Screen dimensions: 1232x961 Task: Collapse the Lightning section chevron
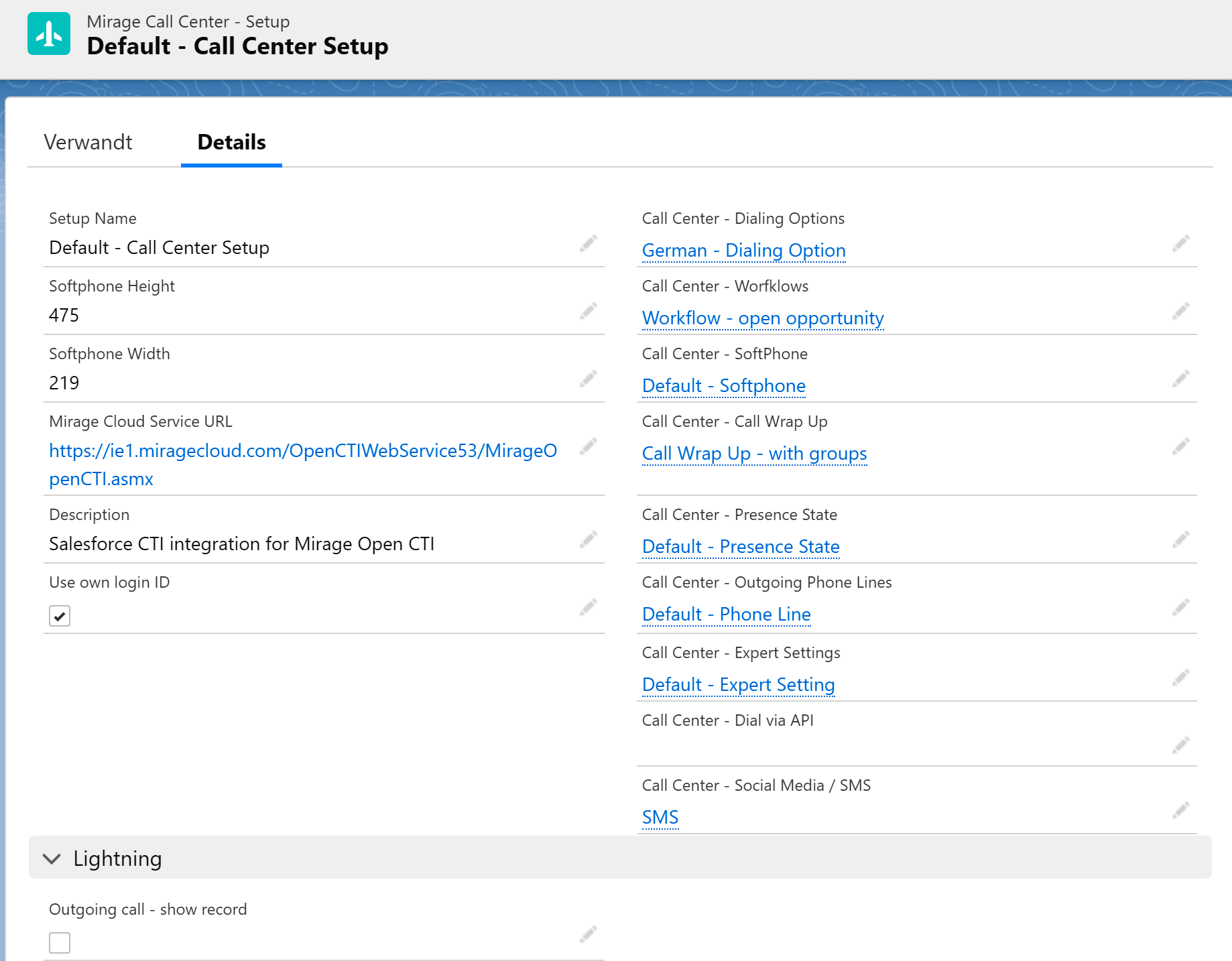[52, 858]
